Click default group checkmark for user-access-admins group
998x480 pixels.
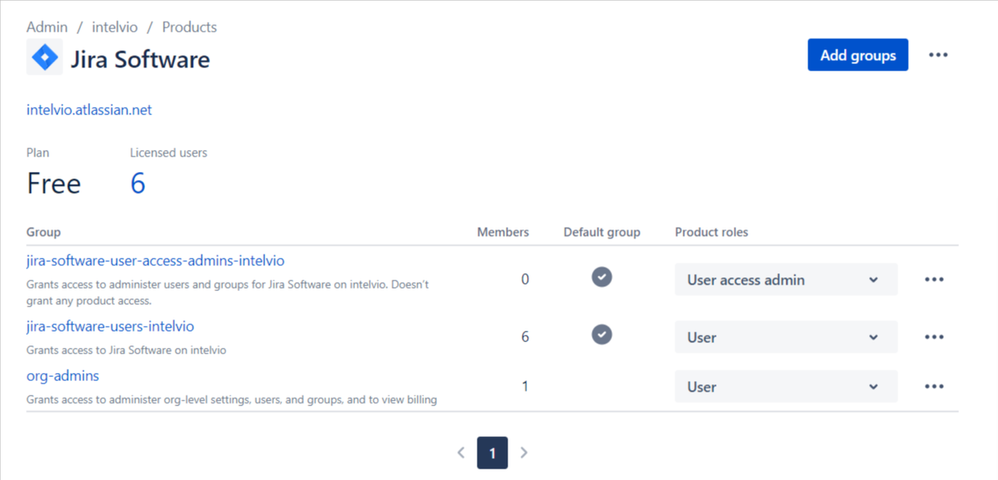[x=601, y=277]
